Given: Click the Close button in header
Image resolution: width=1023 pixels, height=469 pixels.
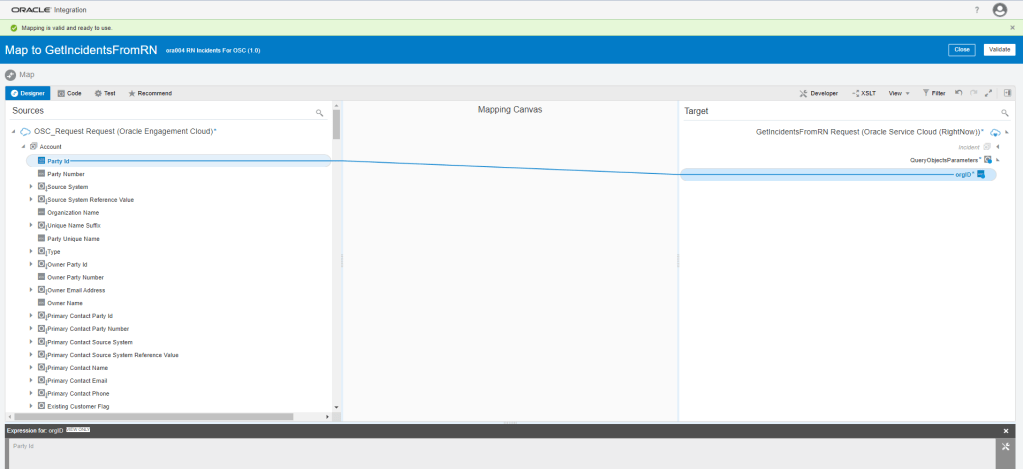Looking at the screenshot, I should point(962,49).
